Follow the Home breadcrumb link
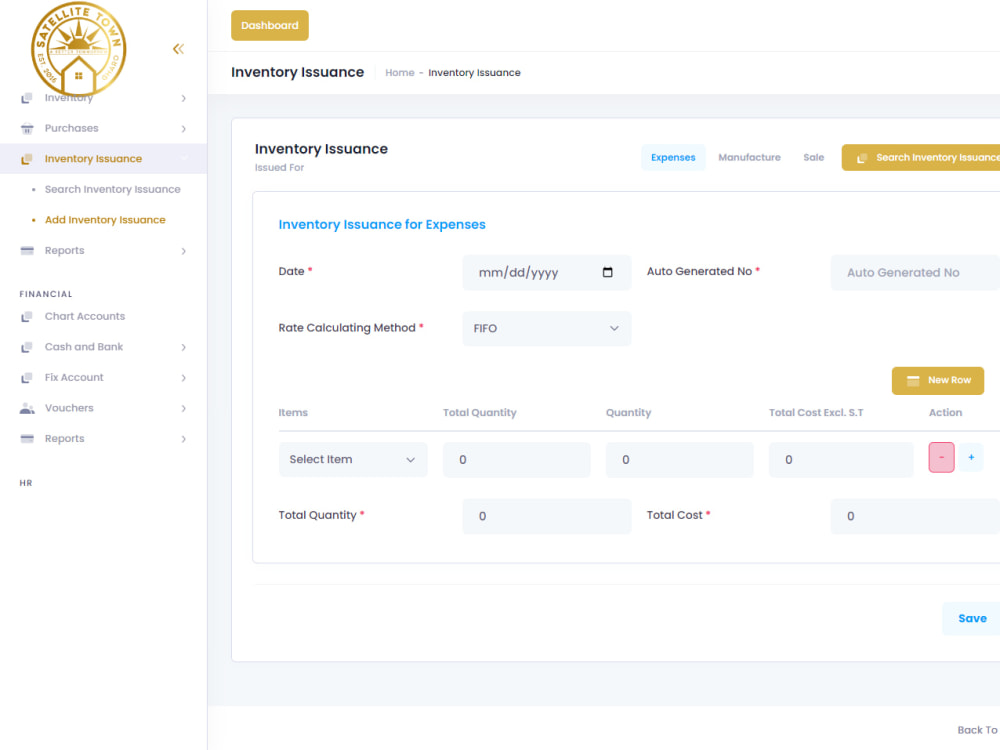The height and width of the screenshot is (750, 1000). [x=400, y=73]
